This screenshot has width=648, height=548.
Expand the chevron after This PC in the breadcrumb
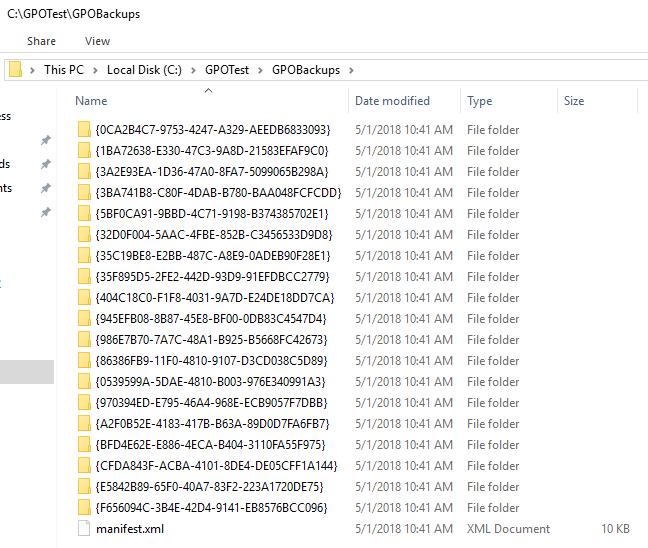[95, 70]
